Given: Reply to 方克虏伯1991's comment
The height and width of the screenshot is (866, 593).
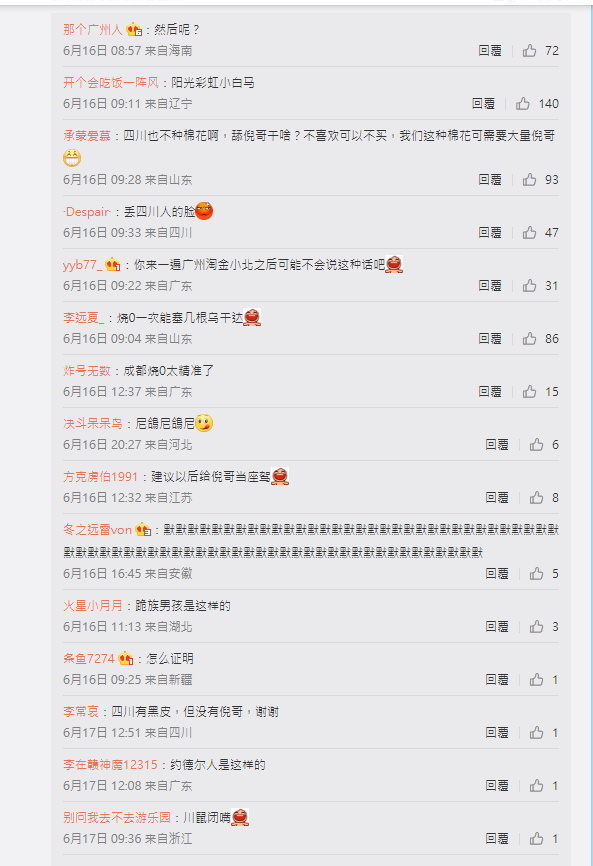Looking at the screenshot, I should [496, 498].
